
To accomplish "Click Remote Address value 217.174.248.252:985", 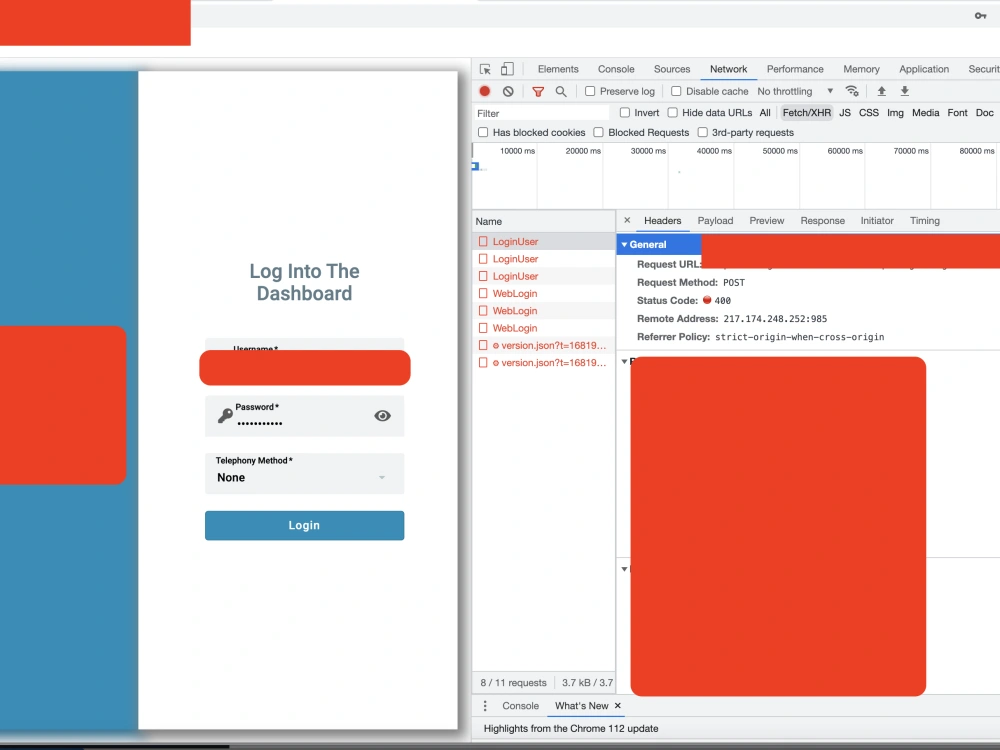I will click(x=775, y=319).
